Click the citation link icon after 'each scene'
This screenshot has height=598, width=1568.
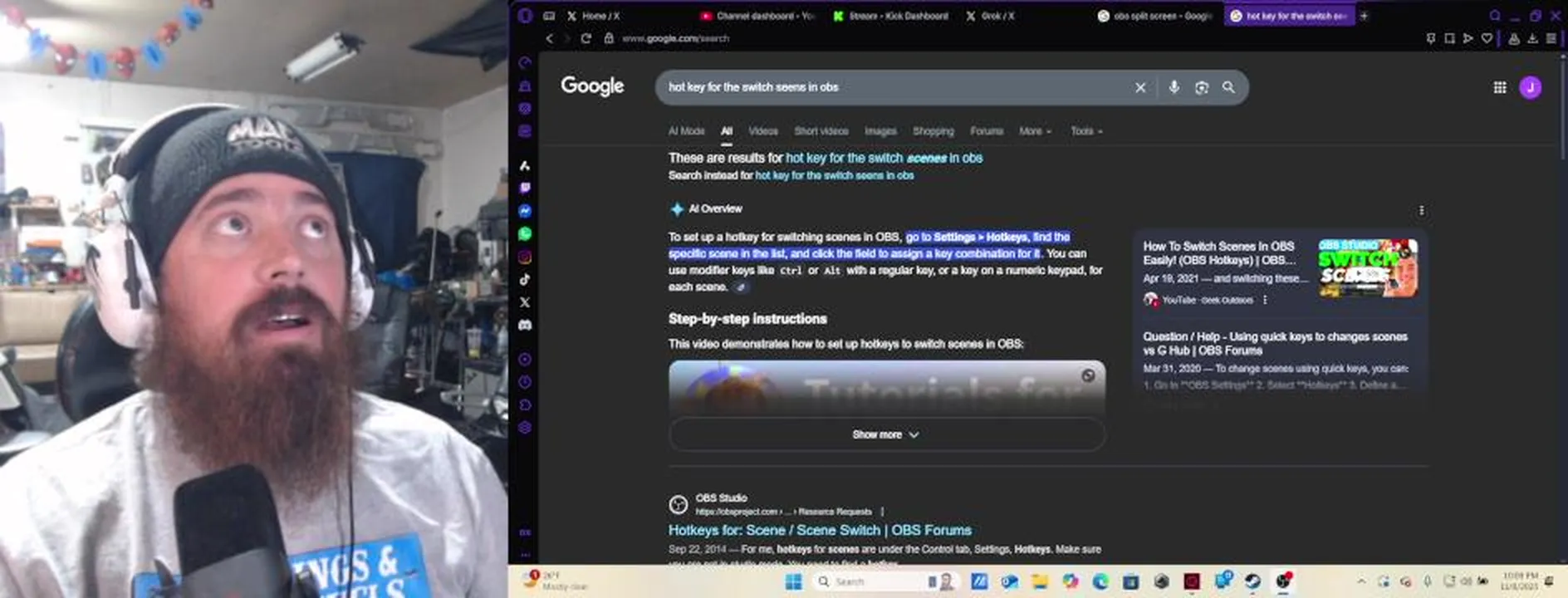741,287
